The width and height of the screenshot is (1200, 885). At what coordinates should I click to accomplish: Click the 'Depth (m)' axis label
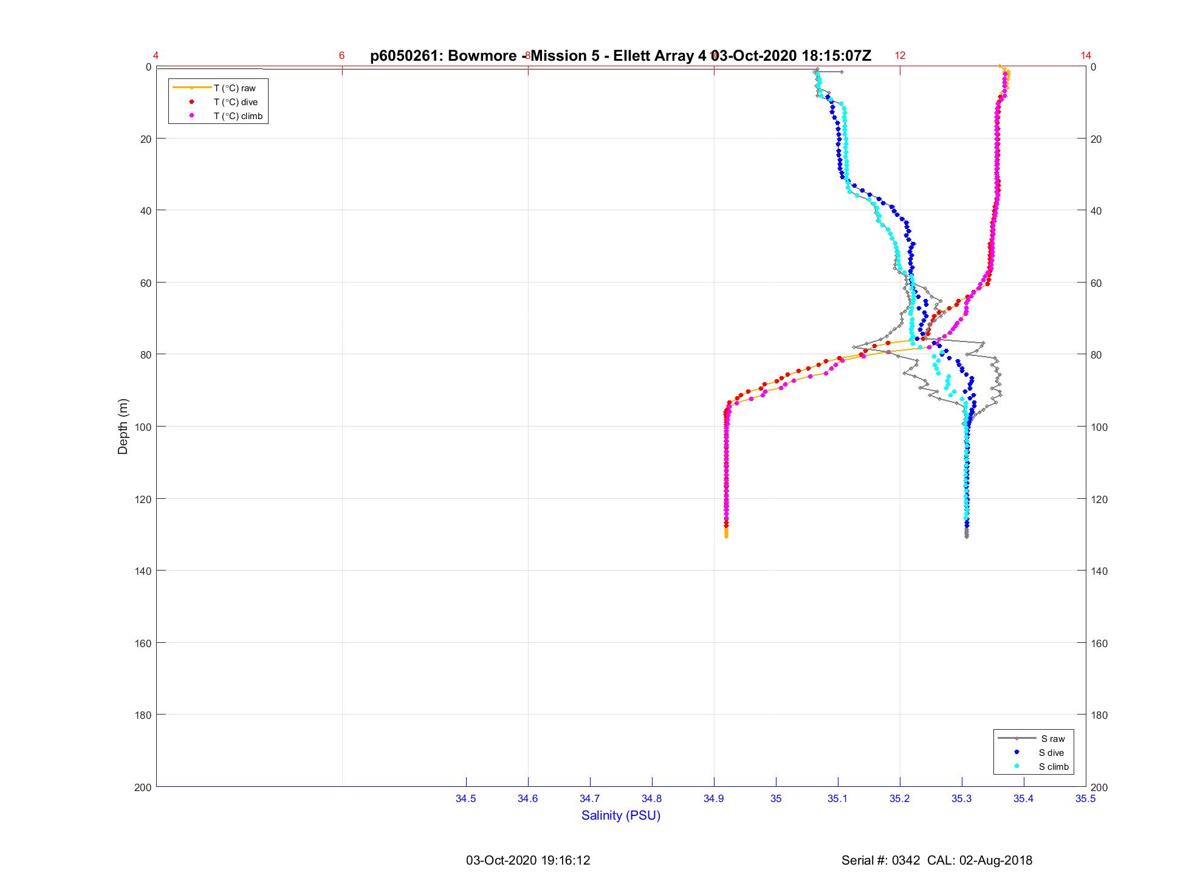pyautogui.click(x=123, y=427)
